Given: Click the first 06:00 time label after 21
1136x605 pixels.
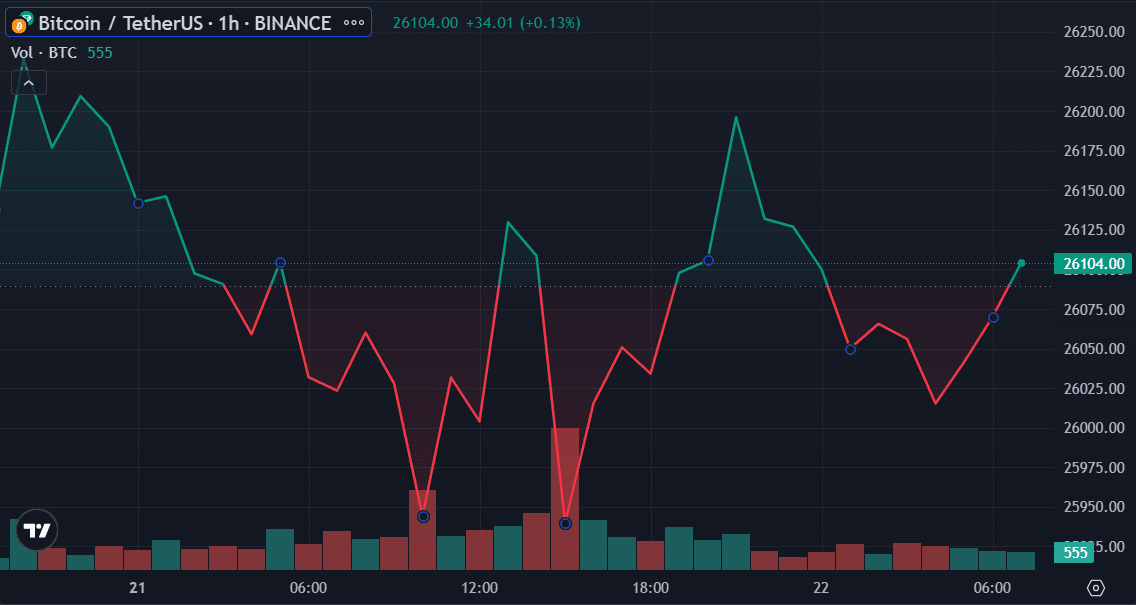Looking at the screenshot, I should 309,588.
